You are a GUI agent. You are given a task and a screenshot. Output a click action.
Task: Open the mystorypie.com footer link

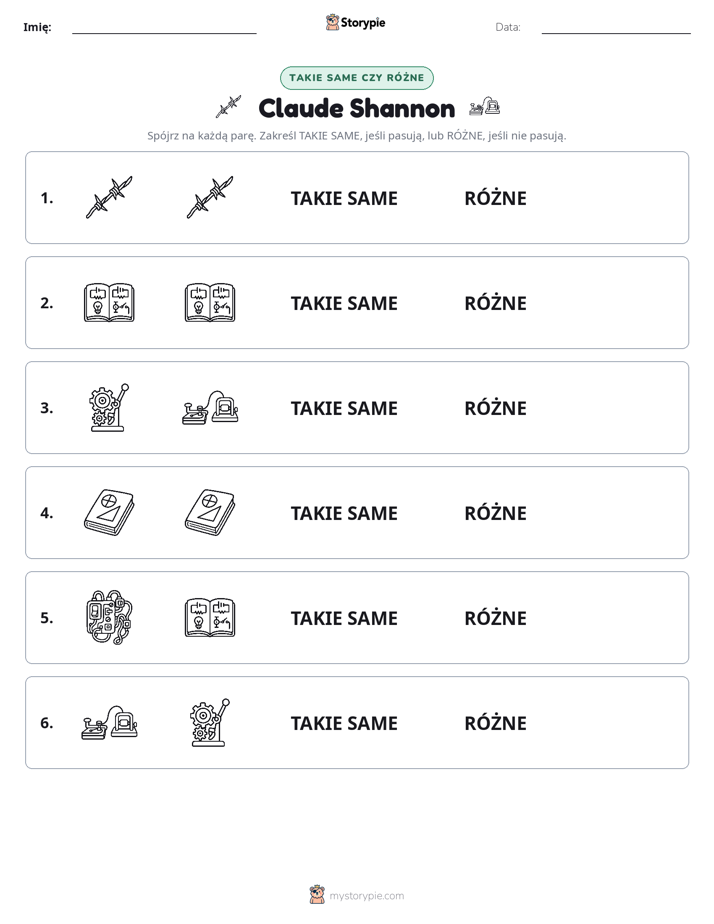pos(357,895)
